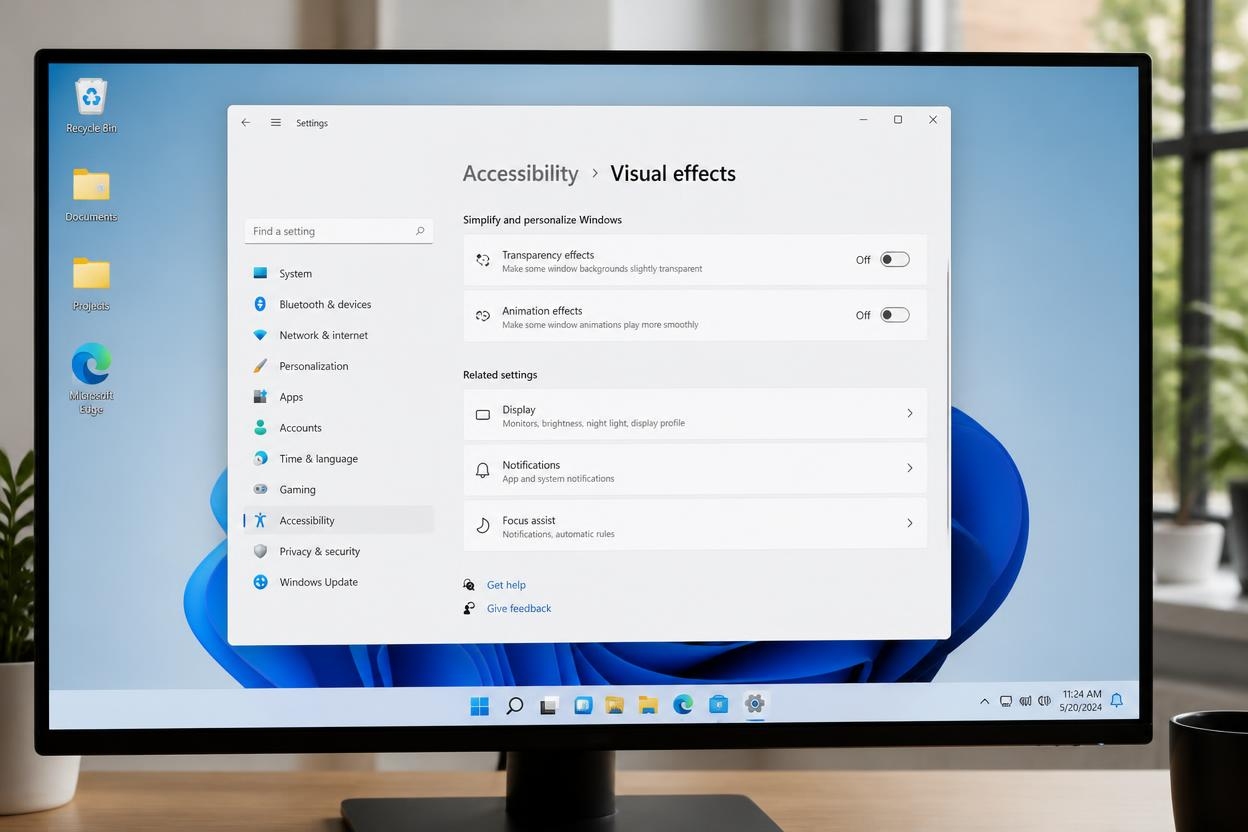Select Time & language category
1248x832 pixels.
[339, 458]
